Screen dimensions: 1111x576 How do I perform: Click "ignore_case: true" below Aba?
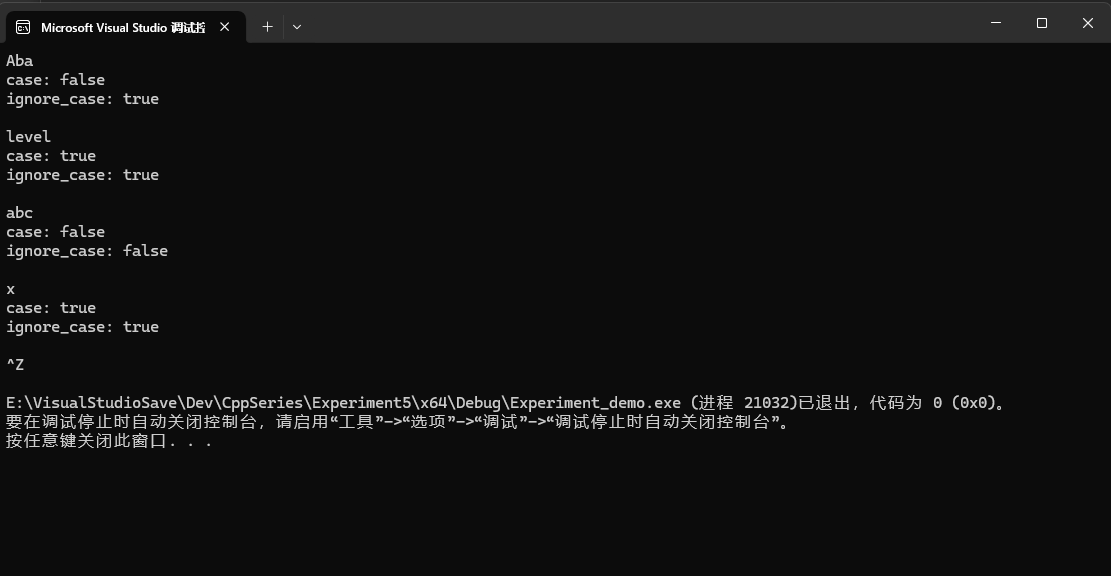coord(83,98)
